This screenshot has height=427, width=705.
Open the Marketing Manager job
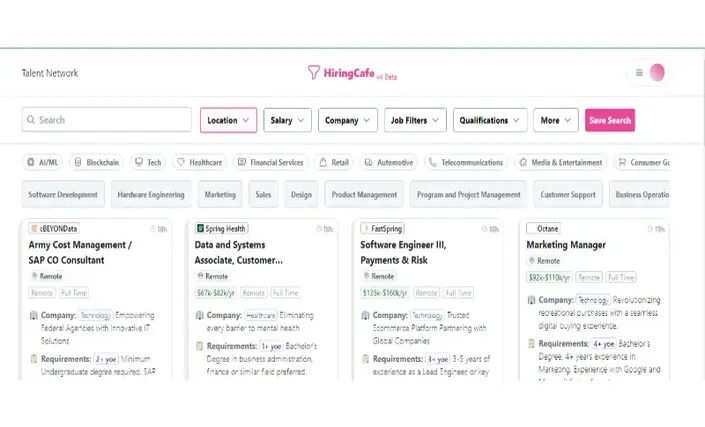(x=566, y=245)
